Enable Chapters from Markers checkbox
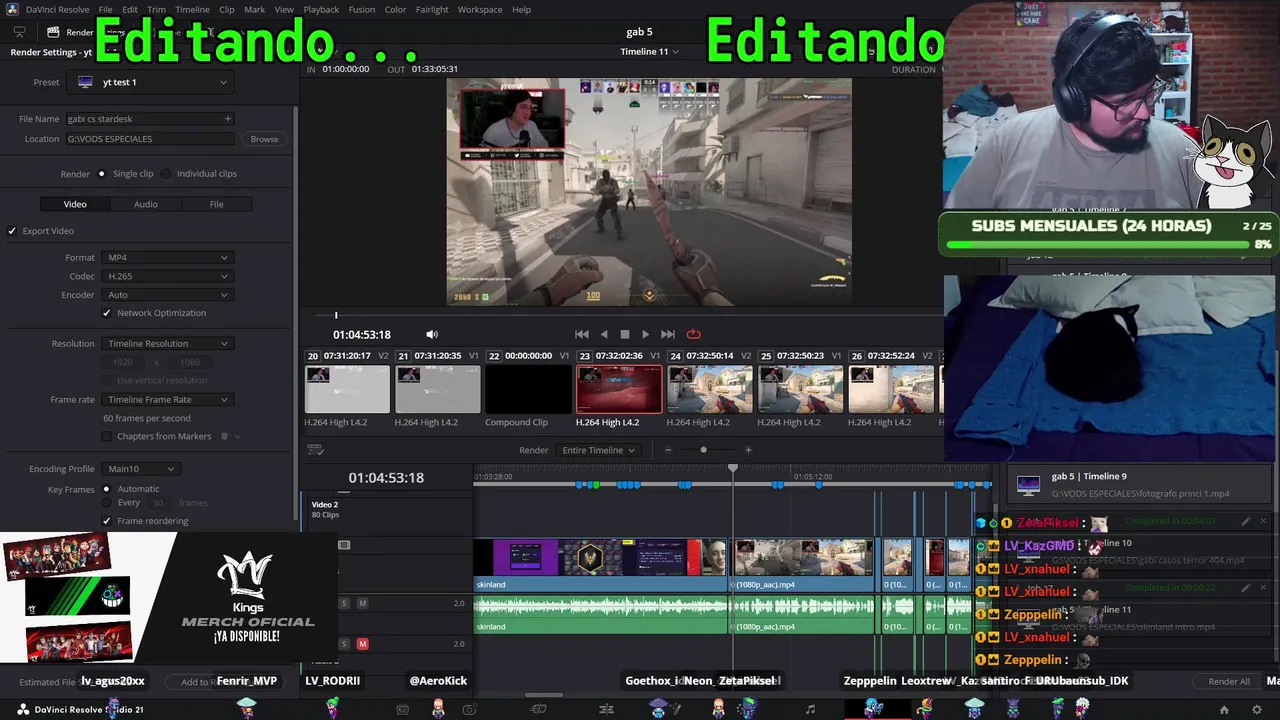 tap(107, 436)
